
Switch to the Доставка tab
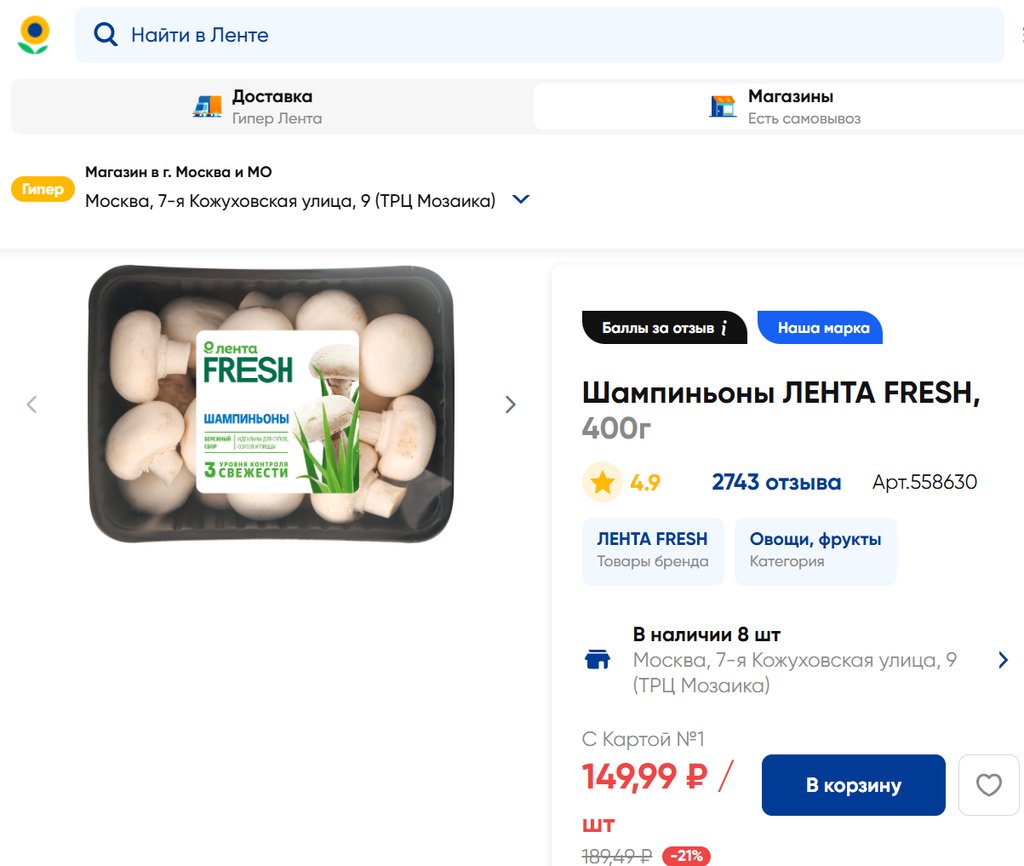(x=272, y=106)
